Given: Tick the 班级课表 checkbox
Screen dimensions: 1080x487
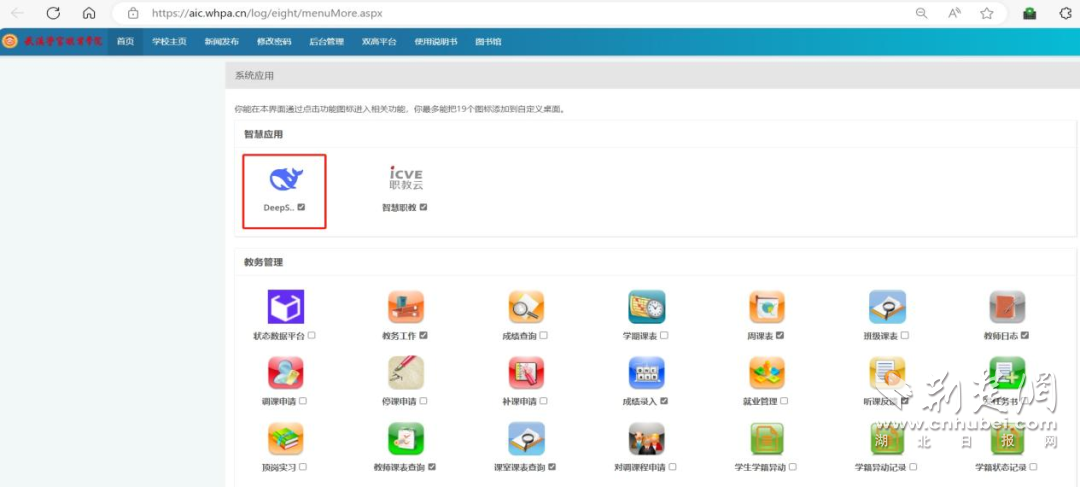Looking at the screenshot, I should [x=905, y=335].
